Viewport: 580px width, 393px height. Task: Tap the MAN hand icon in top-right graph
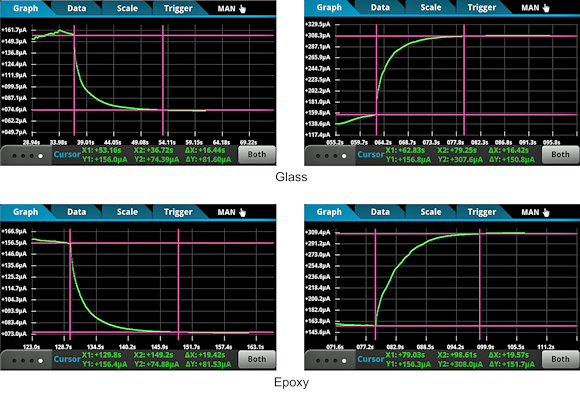pos(546,8)
